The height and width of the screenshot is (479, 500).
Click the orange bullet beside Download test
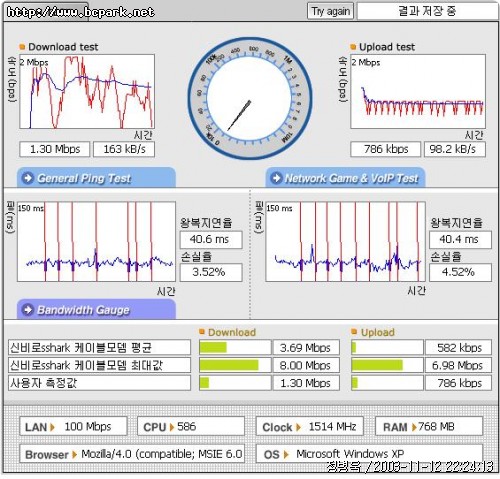[22, 47]
